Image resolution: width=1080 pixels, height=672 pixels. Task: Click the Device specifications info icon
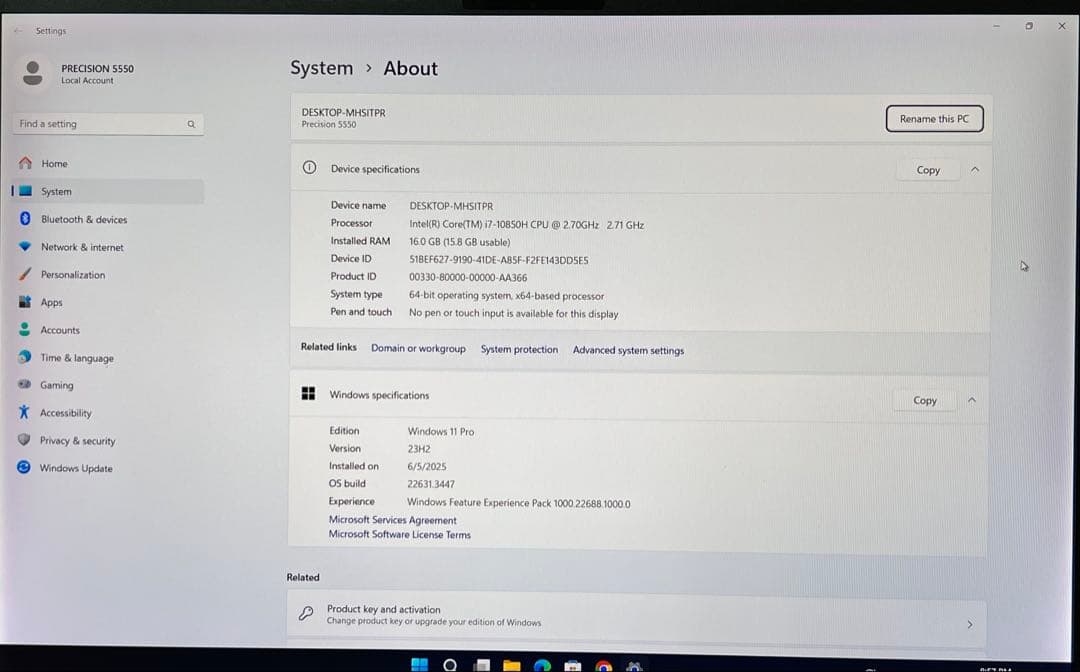pyautogui.click(x=309, y=167)
